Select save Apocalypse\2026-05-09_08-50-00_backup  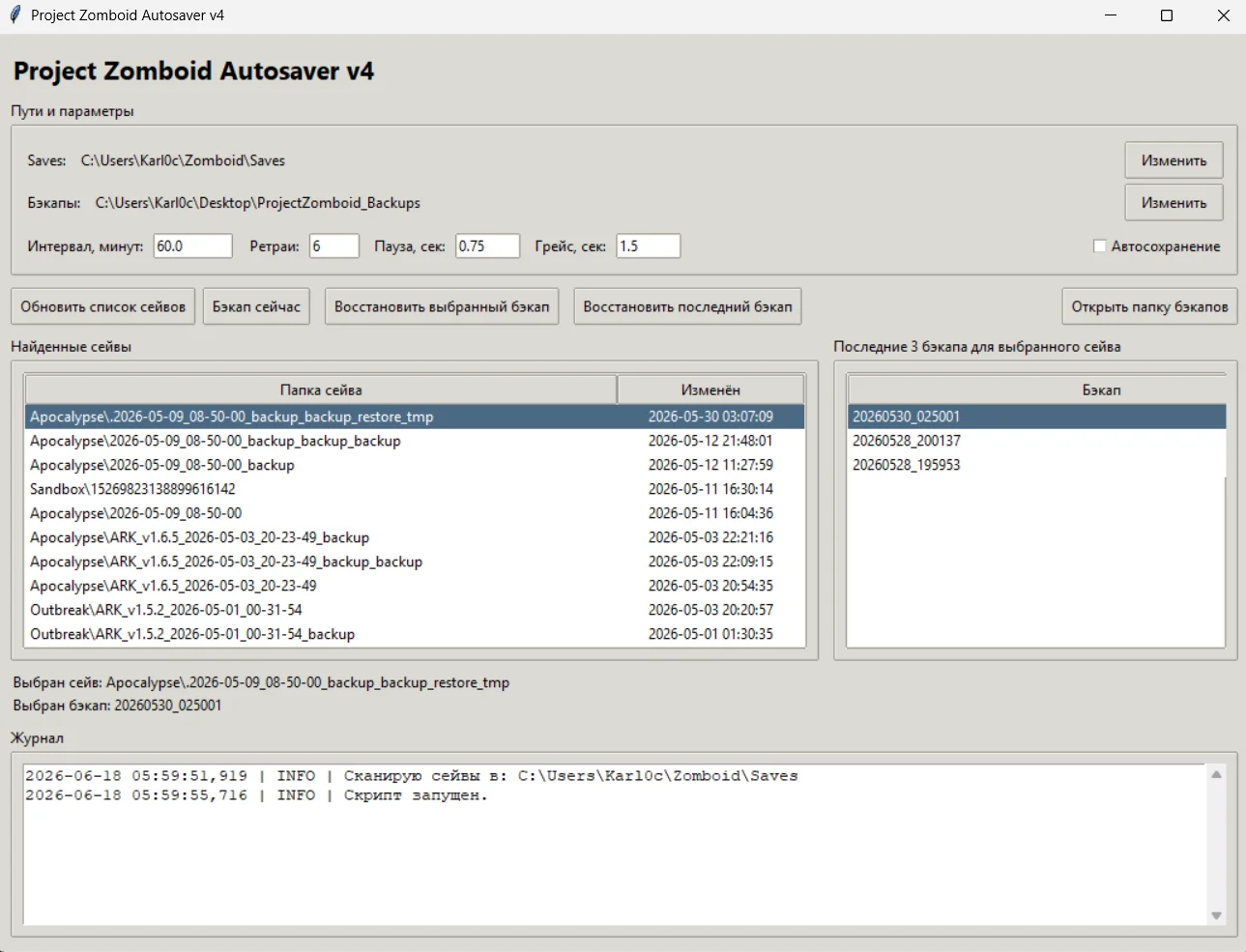pos(415,465)
